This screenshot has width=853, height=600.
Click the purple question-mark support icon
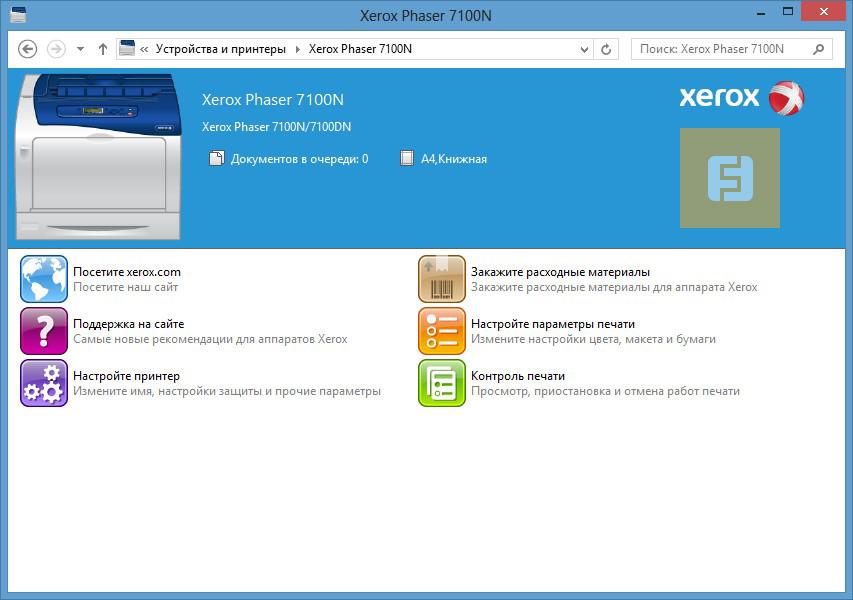[x=43, y=331]
